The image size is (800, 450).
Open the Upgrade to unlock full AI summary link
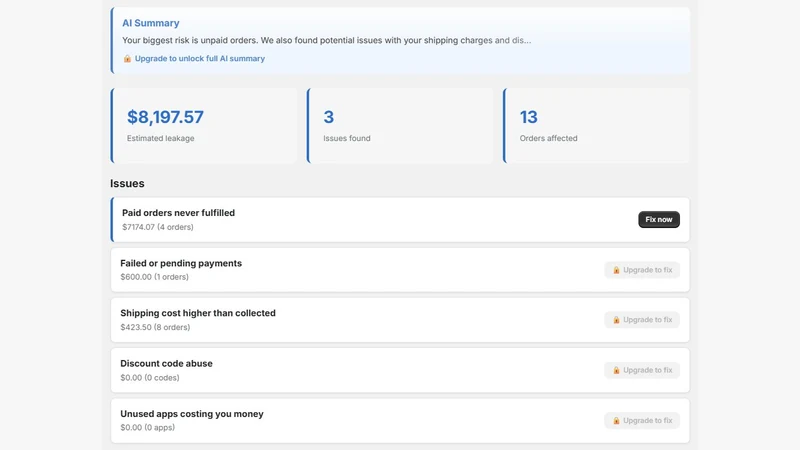(x=199, y=59)
